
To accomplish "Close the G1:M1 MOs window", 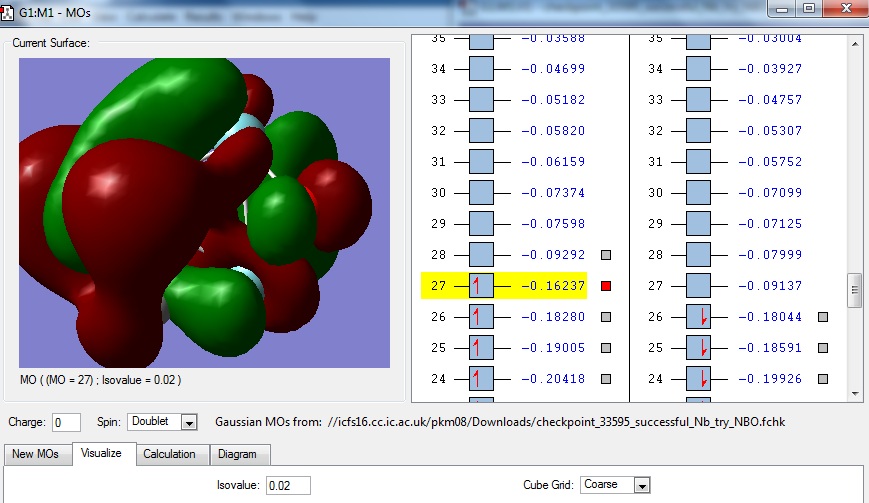I will 846,8.
